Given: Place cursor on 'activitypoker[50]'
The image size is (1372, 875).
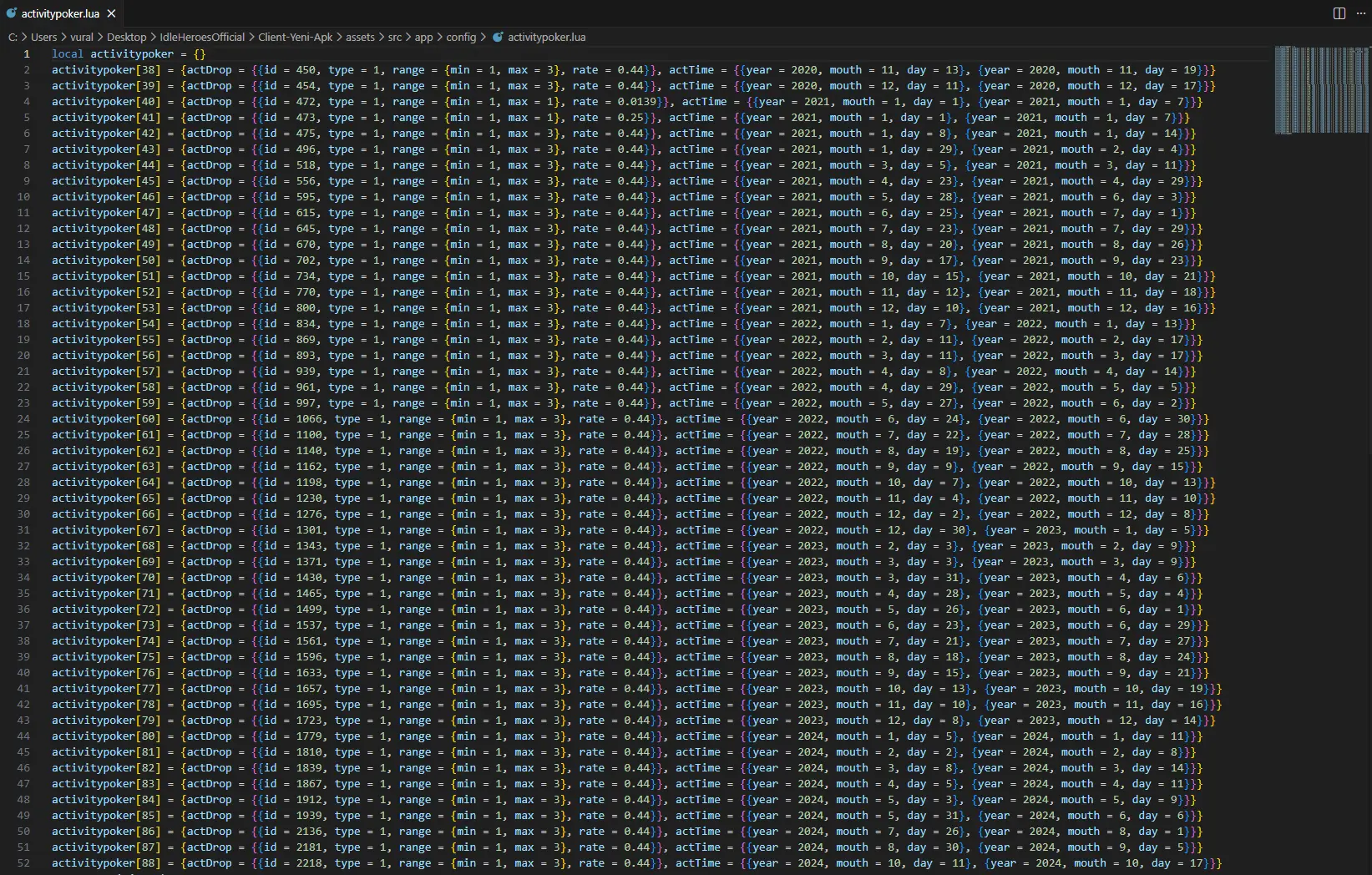Looking at the screenshot, I should pyautogui.click(x=106, y=260).
